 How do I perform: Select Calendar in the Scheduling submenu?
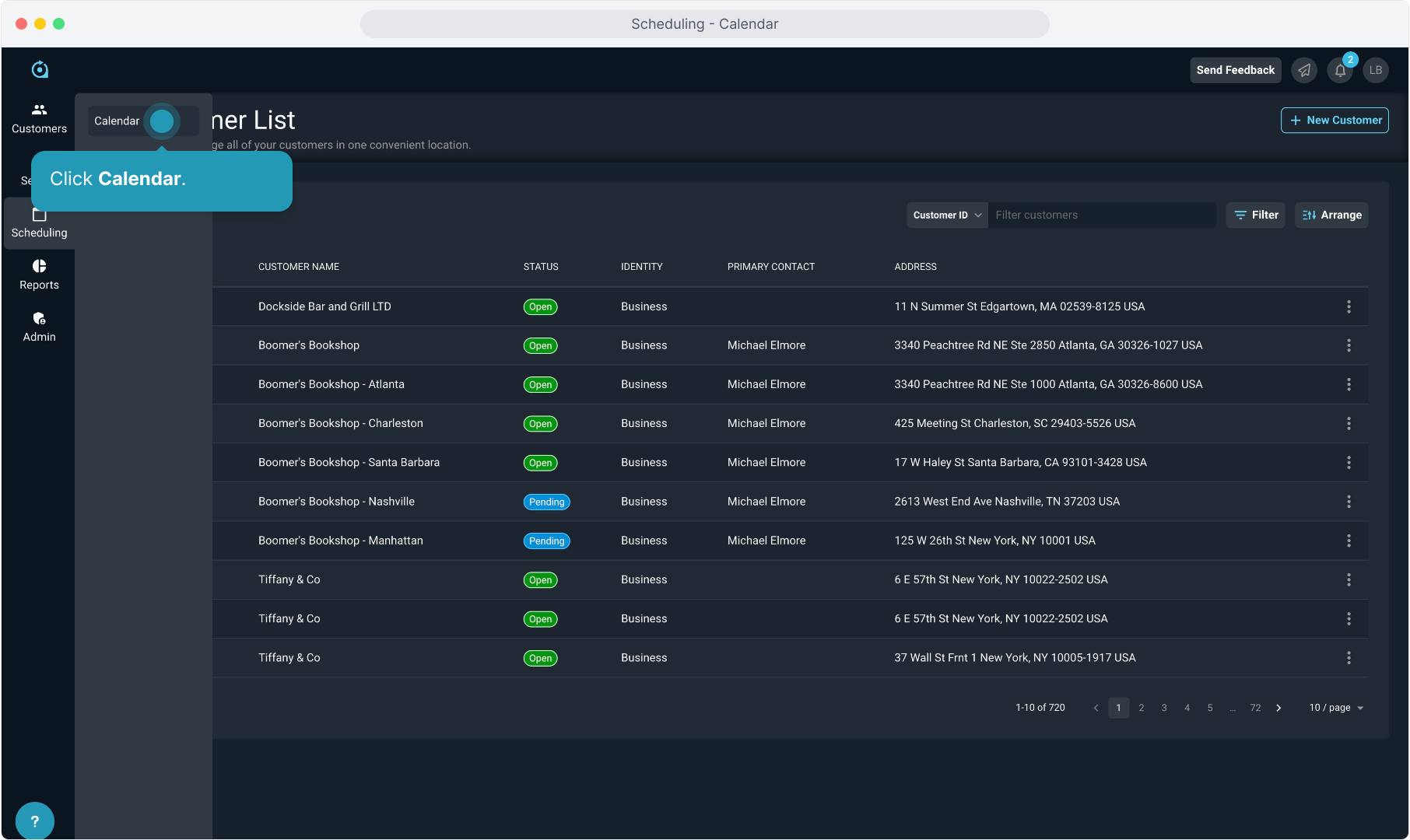tap(117, 121)
